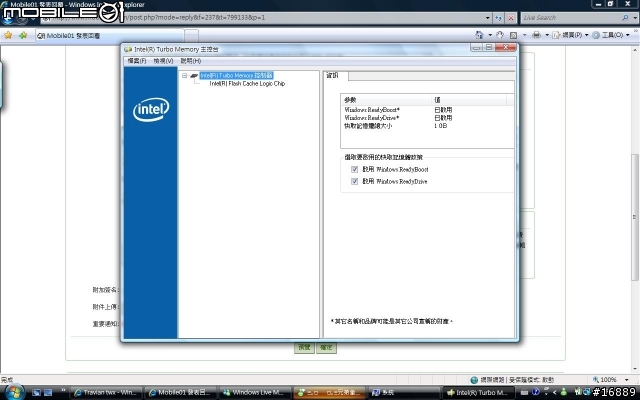The image size is (640, 400).
Task: Click the Windows Start orb
Action: coord(14,392)
